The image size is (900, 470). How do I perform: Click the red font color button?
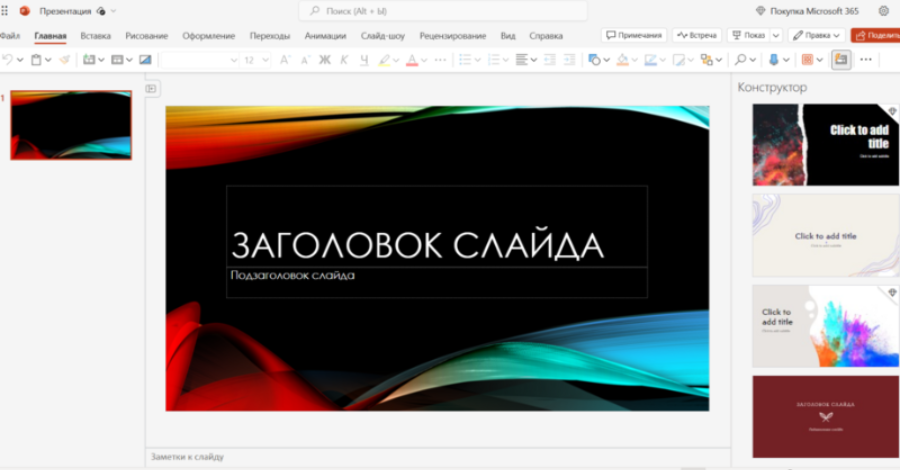(411, 60)
